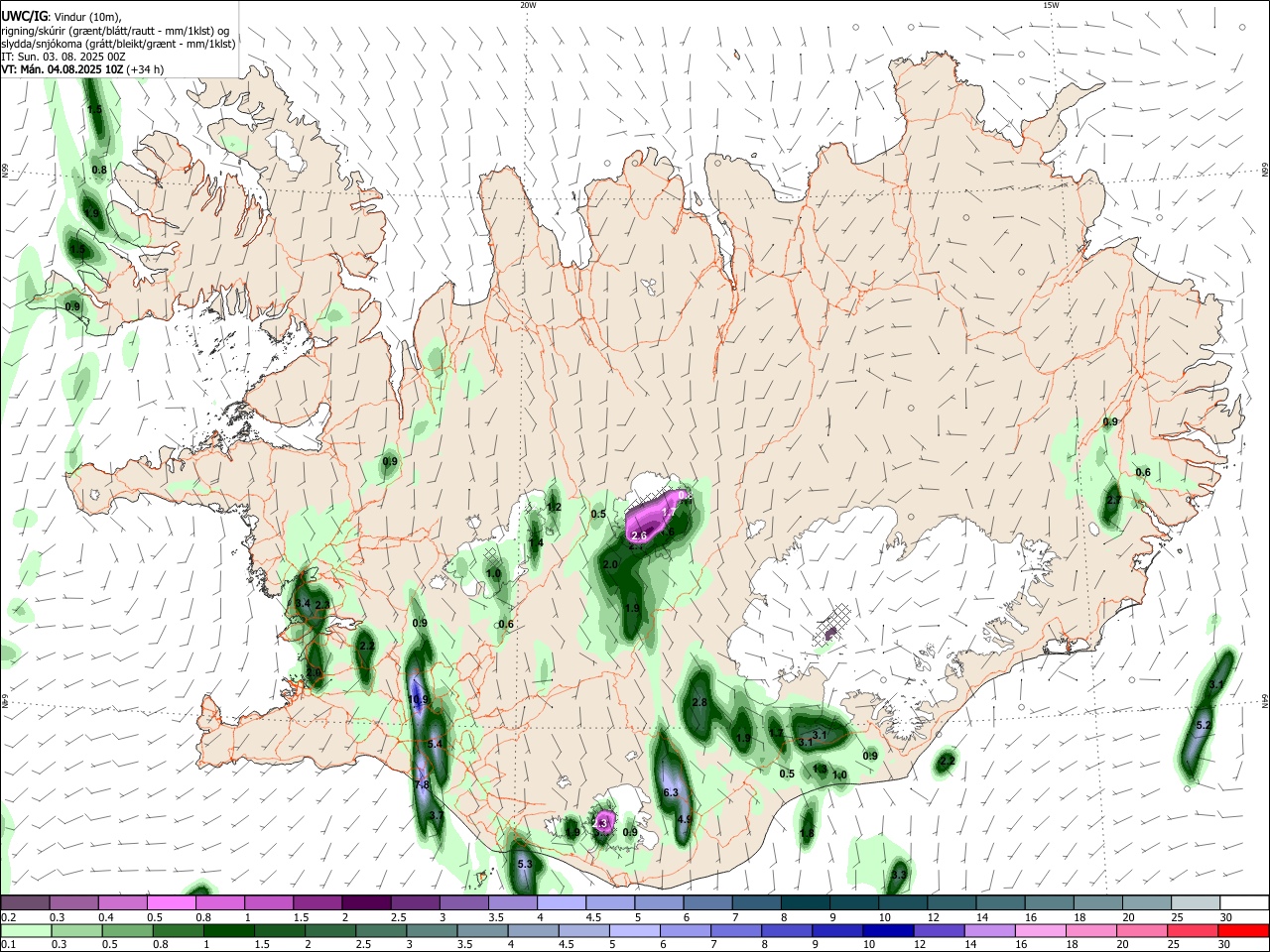The image size is (1270, 952).
Task: Click the 2.6 value in the purple snow area
Action: tap(638, 535)
